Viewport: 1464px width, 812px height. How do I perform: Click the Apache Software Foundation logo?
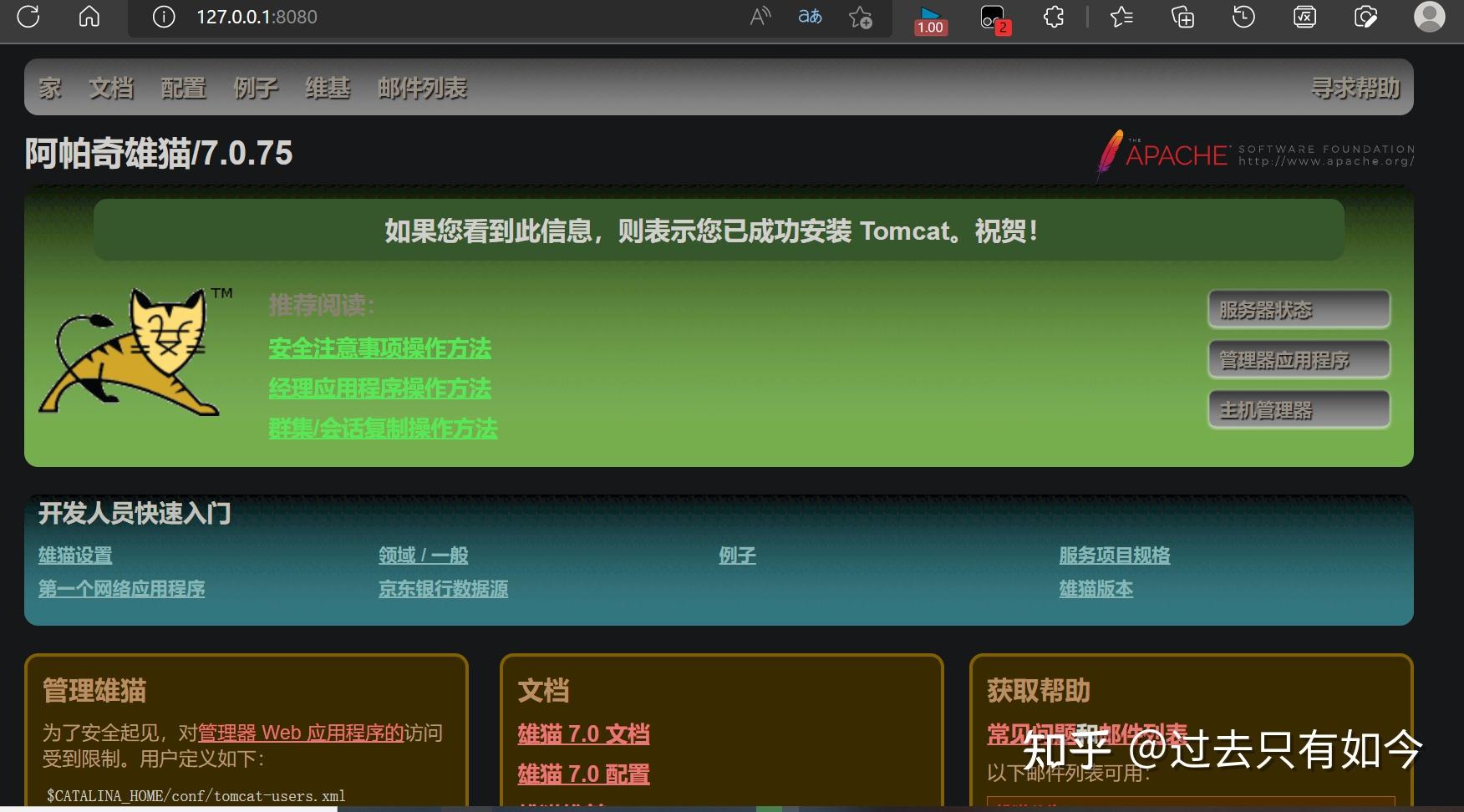point(1255,155)
